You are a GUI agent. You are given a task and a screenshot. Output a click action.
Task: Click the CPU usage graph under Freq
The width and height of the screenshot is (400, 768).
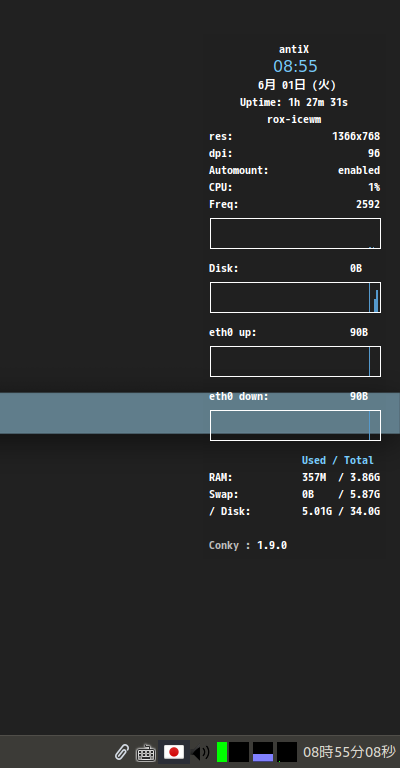pos(295,234)
